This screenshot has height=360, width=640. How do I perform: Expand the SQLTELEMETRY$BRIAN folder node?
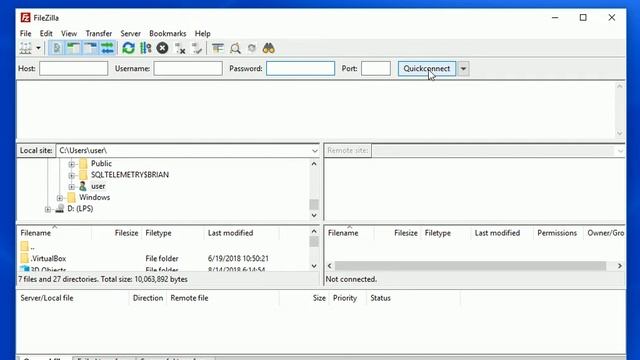pos(71,176)
